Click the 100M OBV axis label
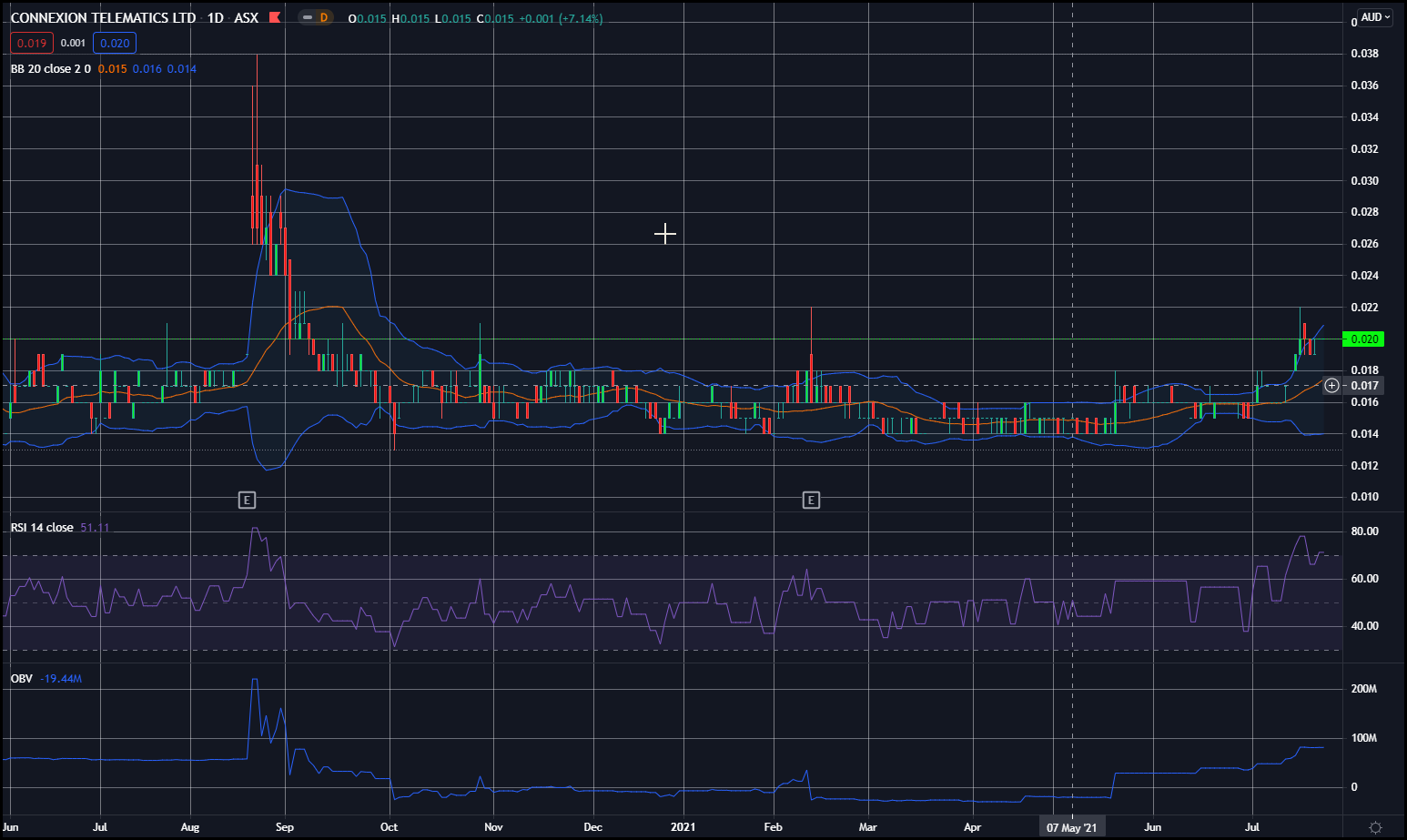1407x840 pixels. 1363,738
